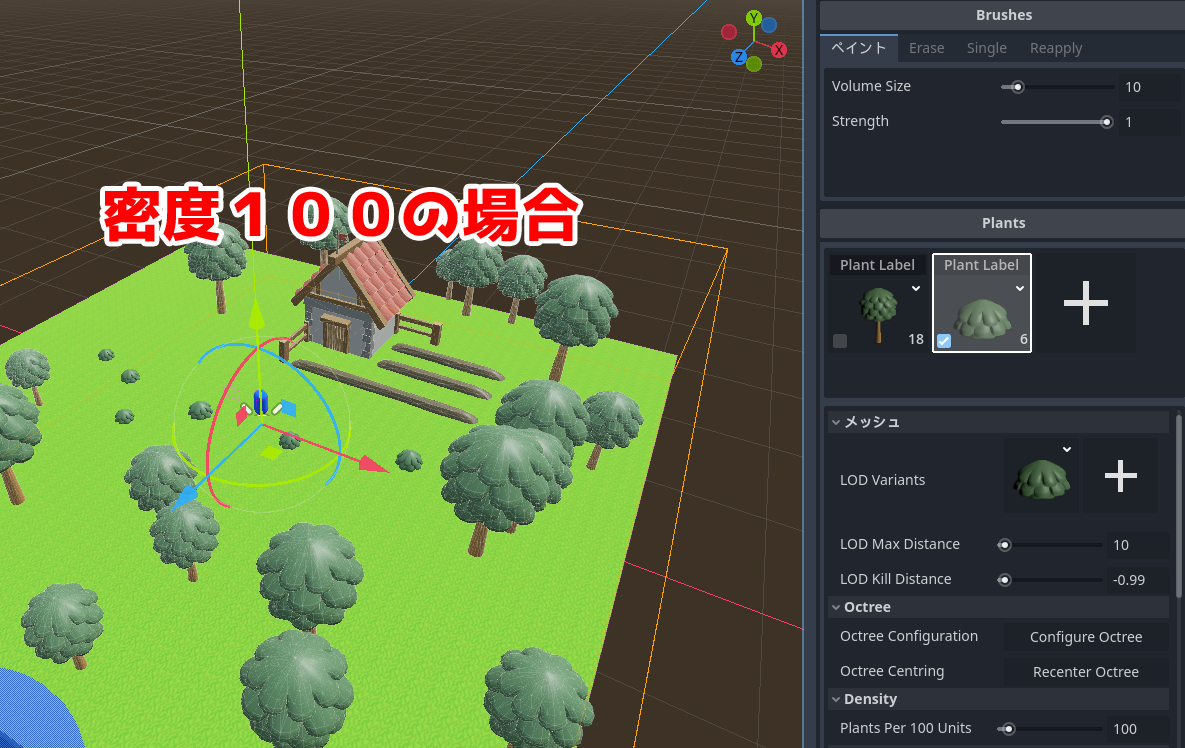Adjust the Volume Size slider
1185x748 pixels.
(1057, 87)
